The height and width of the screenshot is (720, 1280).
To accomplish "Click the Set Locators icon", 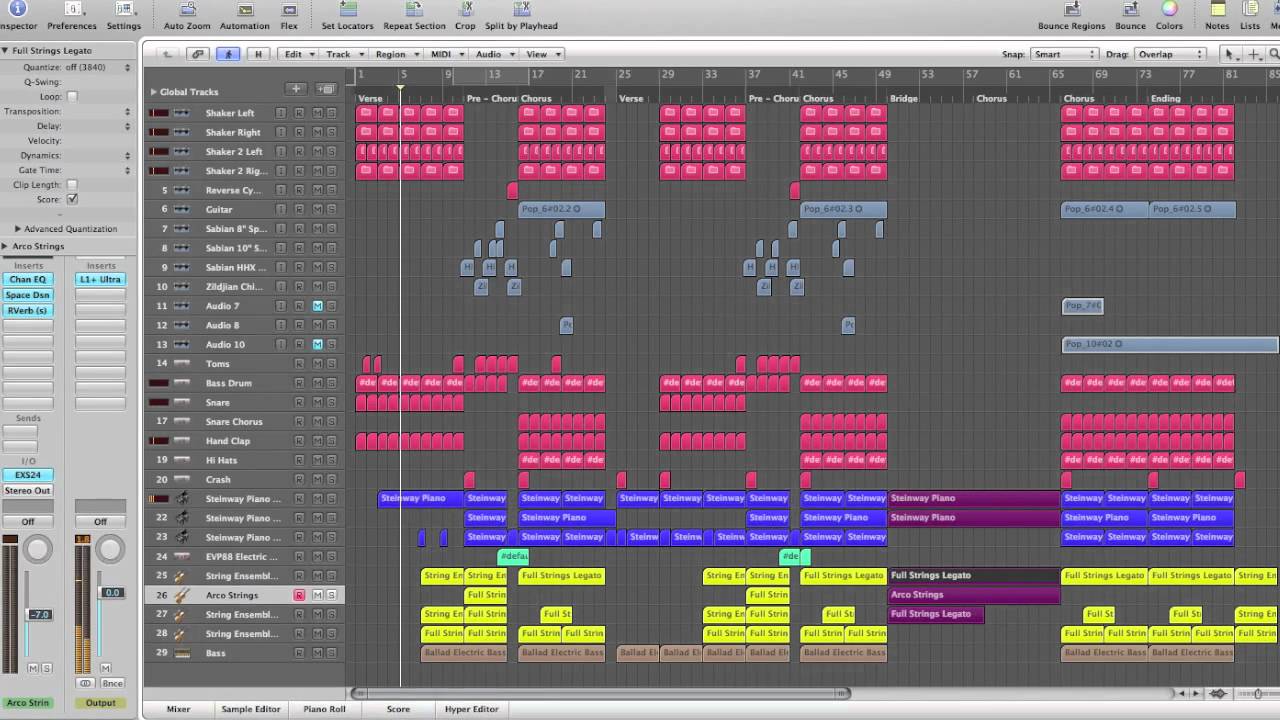I will tap(348, 10).
